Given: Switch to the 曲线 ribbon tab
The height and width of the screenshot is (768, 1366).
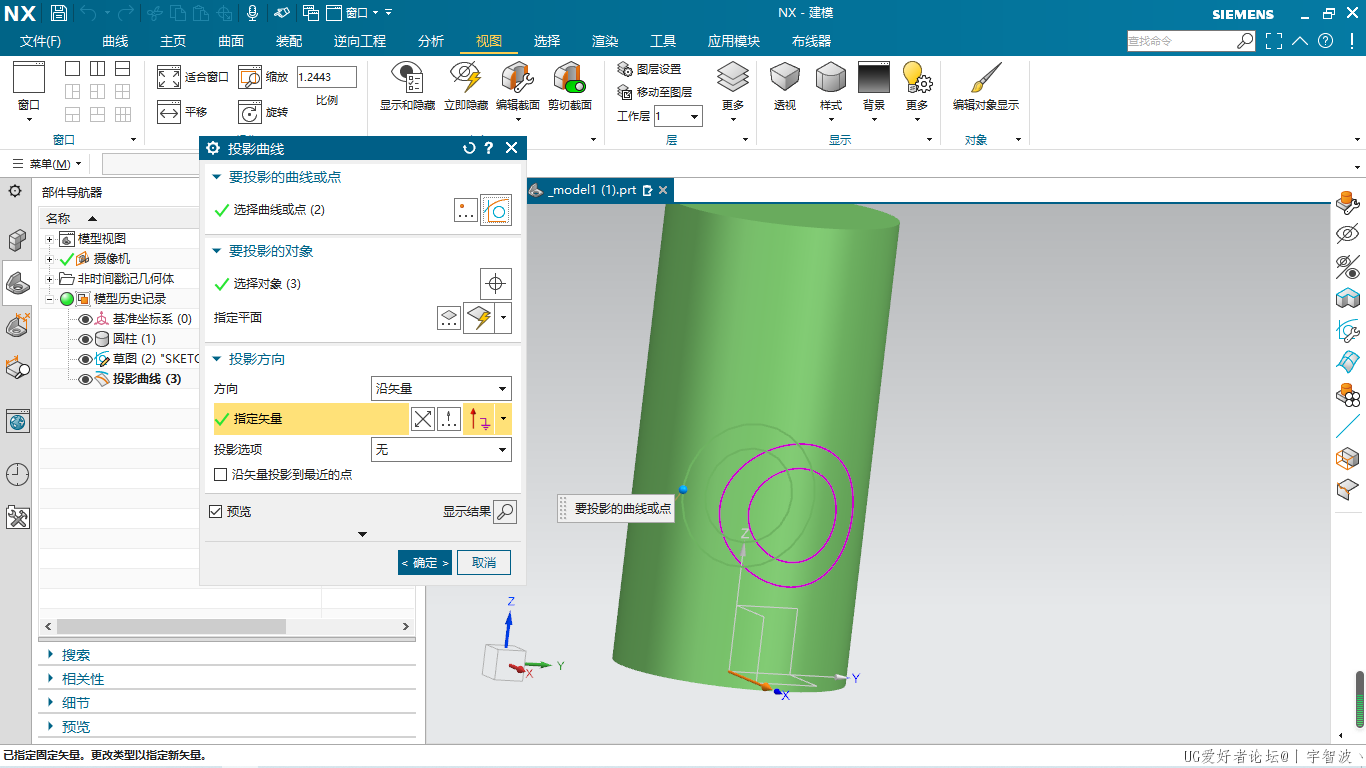Looking at the screenshot, I should coord(115,41).
